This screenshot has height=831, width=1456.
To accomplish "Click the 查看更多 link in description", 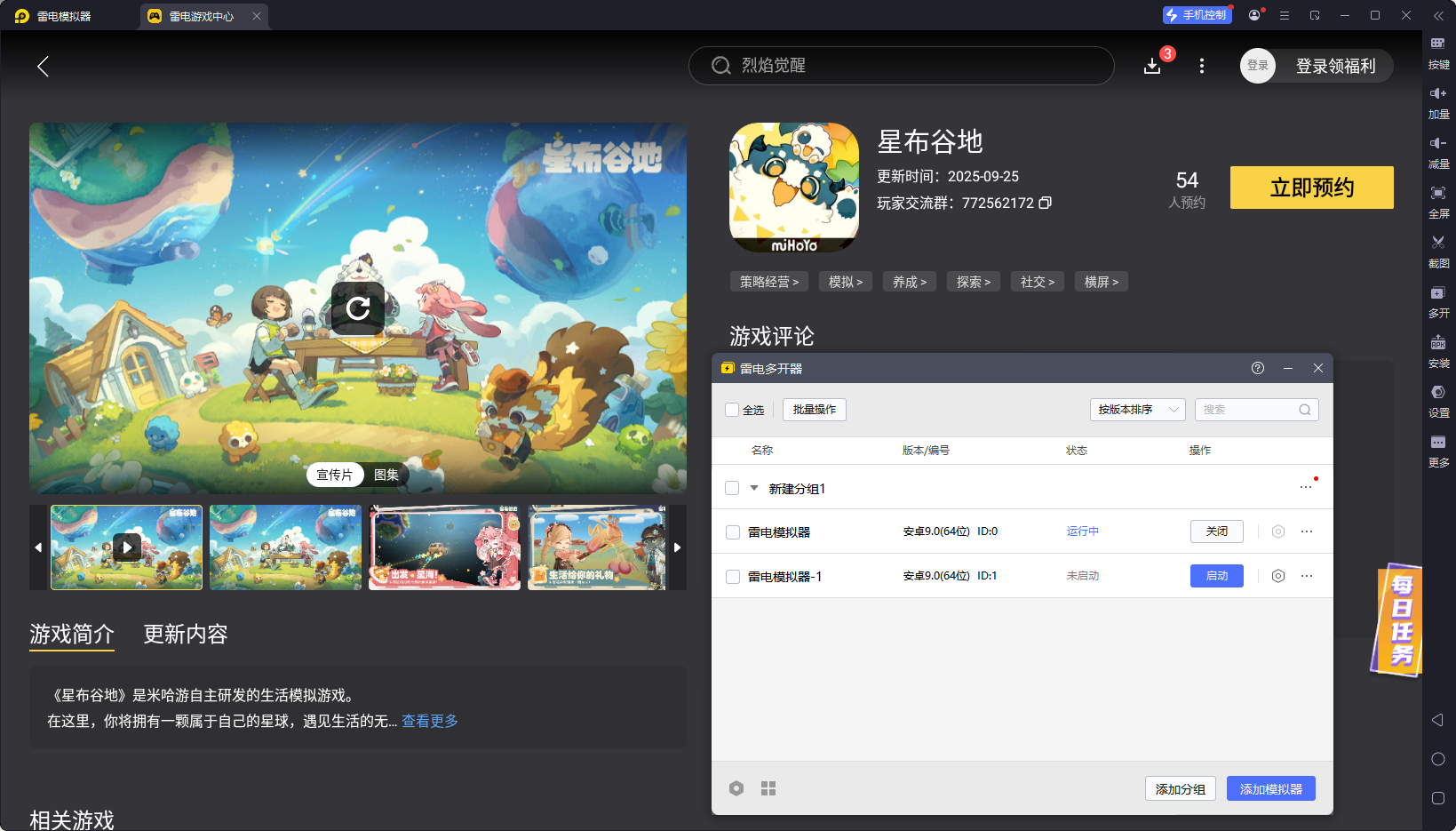I will coord(430,721).
